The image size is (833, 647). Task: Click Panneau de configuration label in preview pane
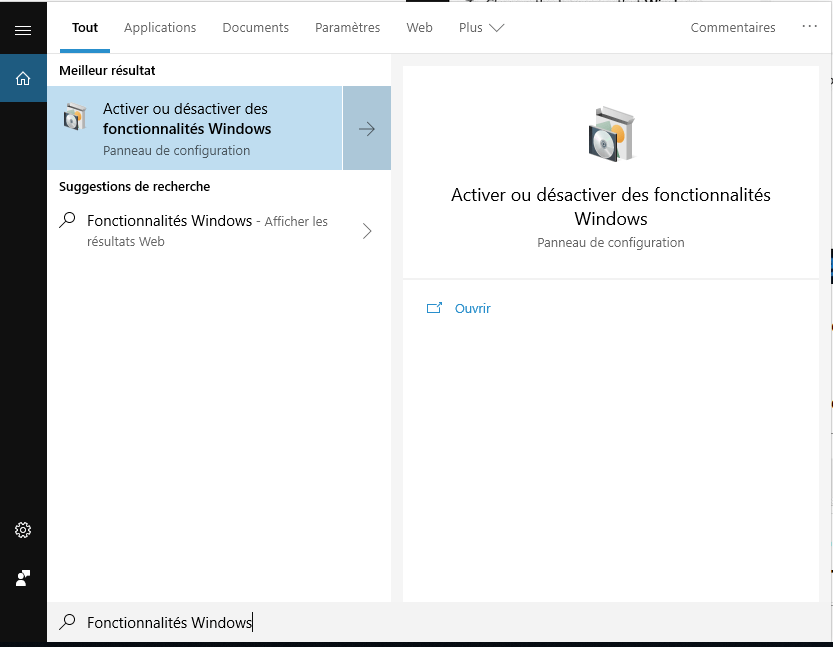pos(611,243)
